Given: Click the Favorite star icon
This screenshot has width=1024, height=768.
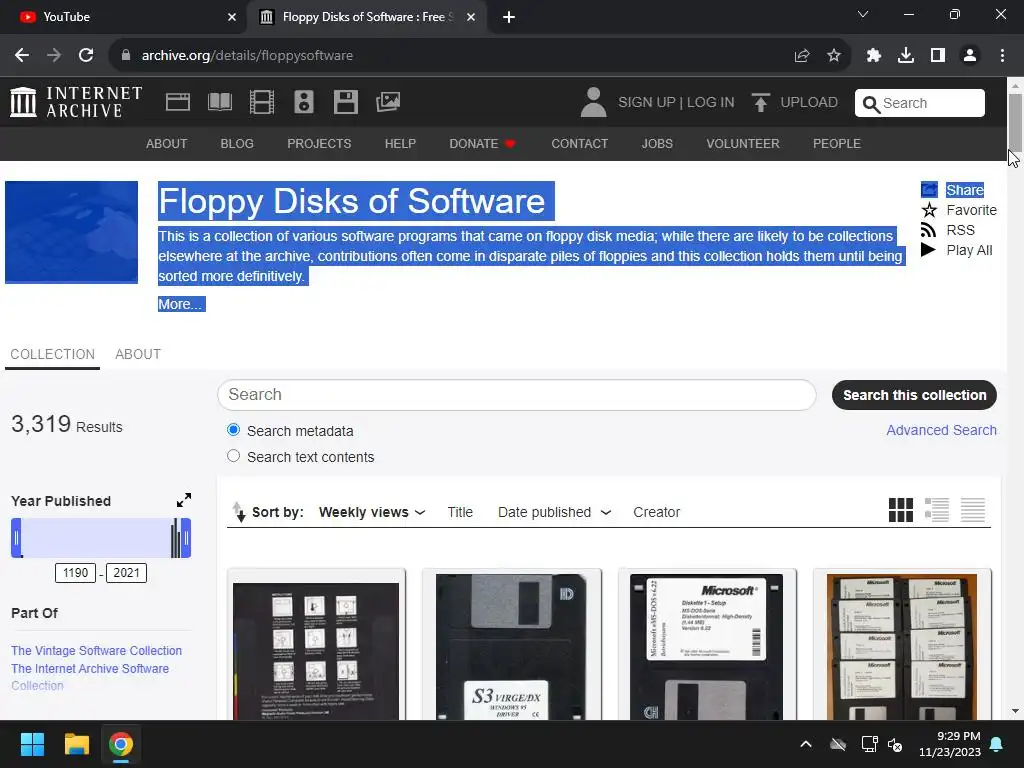Looking at the screenshot, I should pos(929,210).
